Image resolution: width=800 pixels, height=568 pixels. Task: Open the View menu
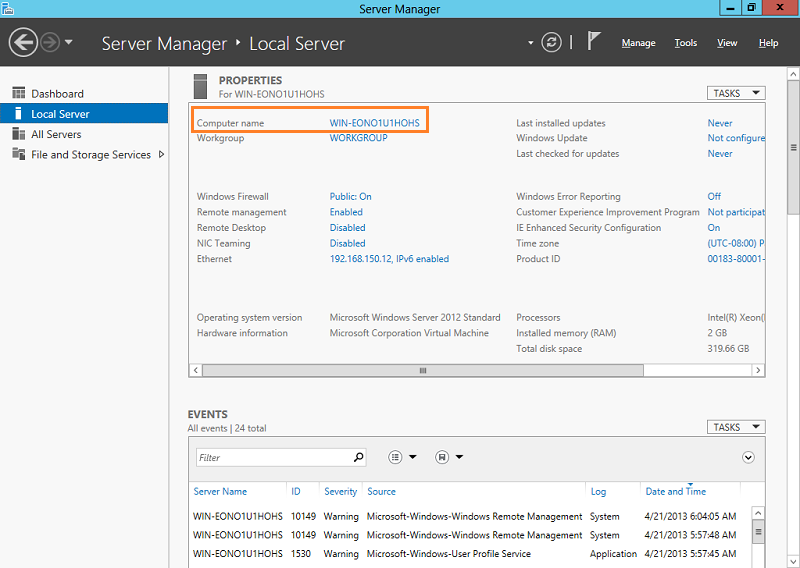point(727,43)
